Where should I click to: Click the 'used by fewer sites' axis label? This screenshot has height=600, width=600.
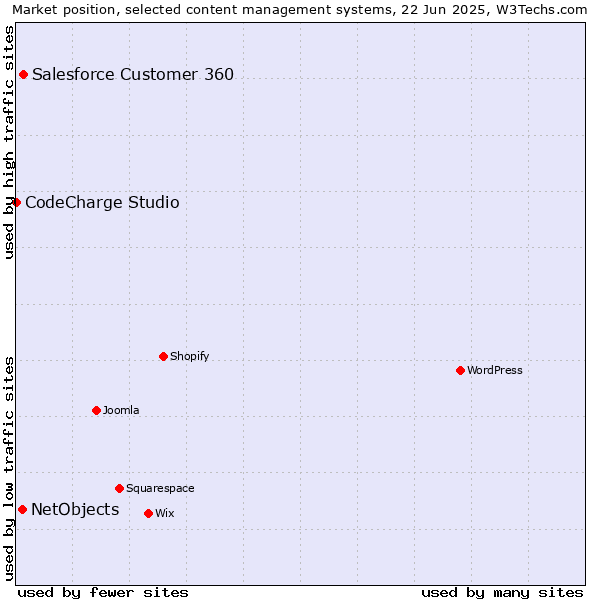pyautogui.click(x=103, y=593)
